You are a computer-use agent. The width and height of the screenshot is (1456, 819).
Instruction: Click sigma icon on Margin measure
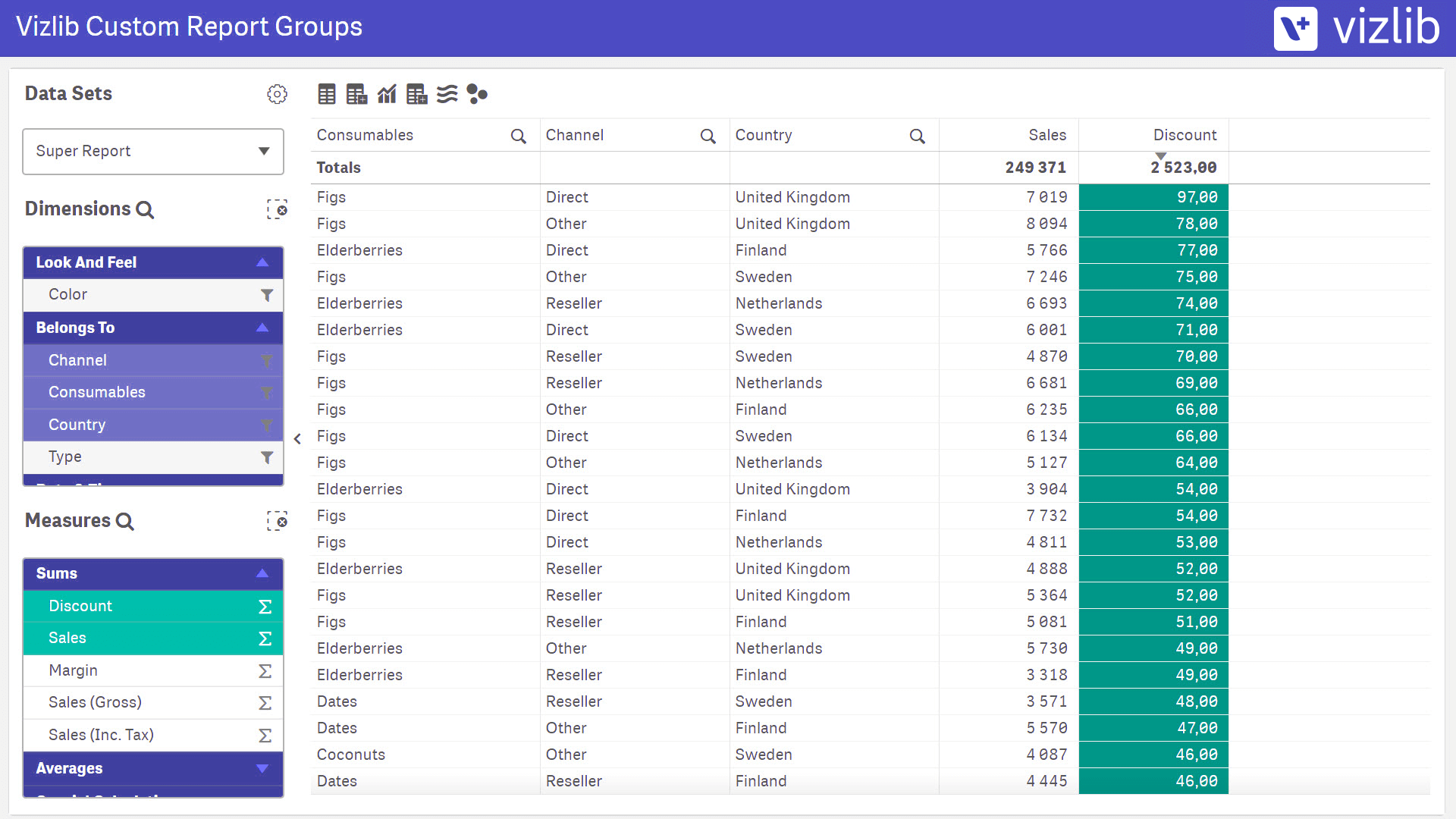click(265, 671)
